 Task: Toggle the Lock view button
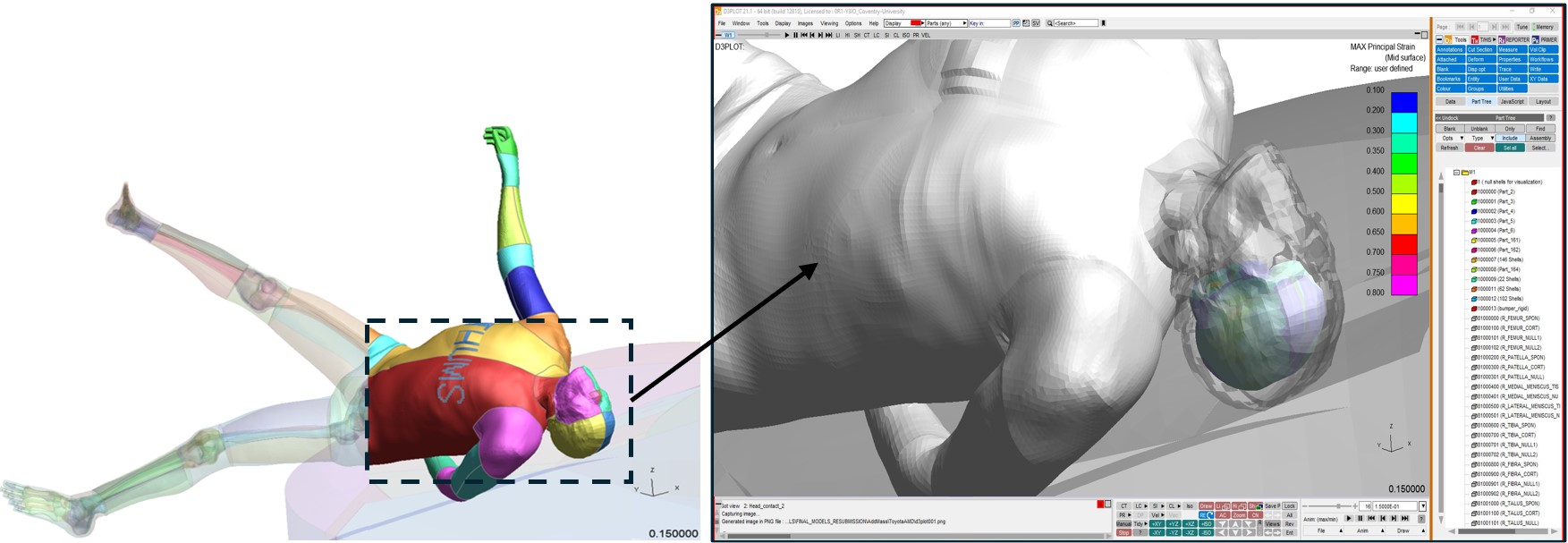click(1290, 506)
